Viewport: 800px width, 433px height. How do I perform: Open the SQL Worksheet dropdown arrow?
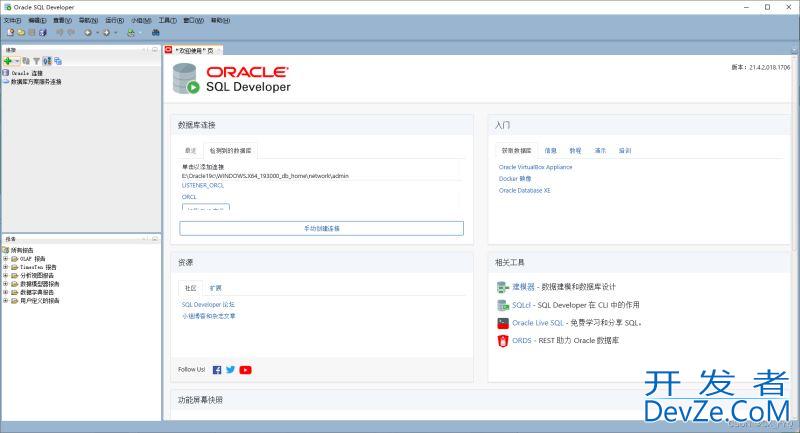click(140, 33)
